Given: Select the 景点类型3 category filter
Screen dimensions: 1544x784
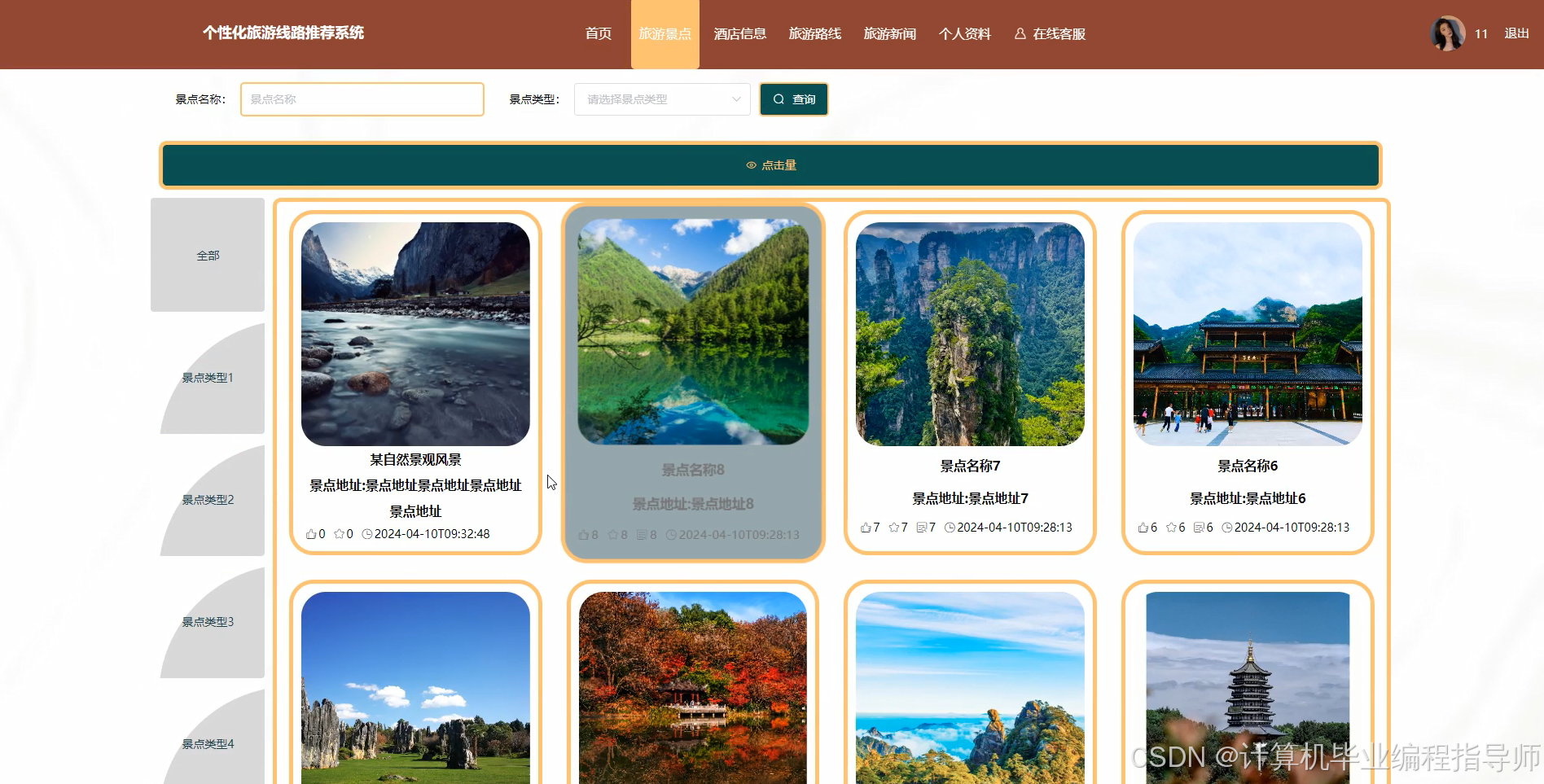Looking at the screenshot, I should (x=208, y=622).
